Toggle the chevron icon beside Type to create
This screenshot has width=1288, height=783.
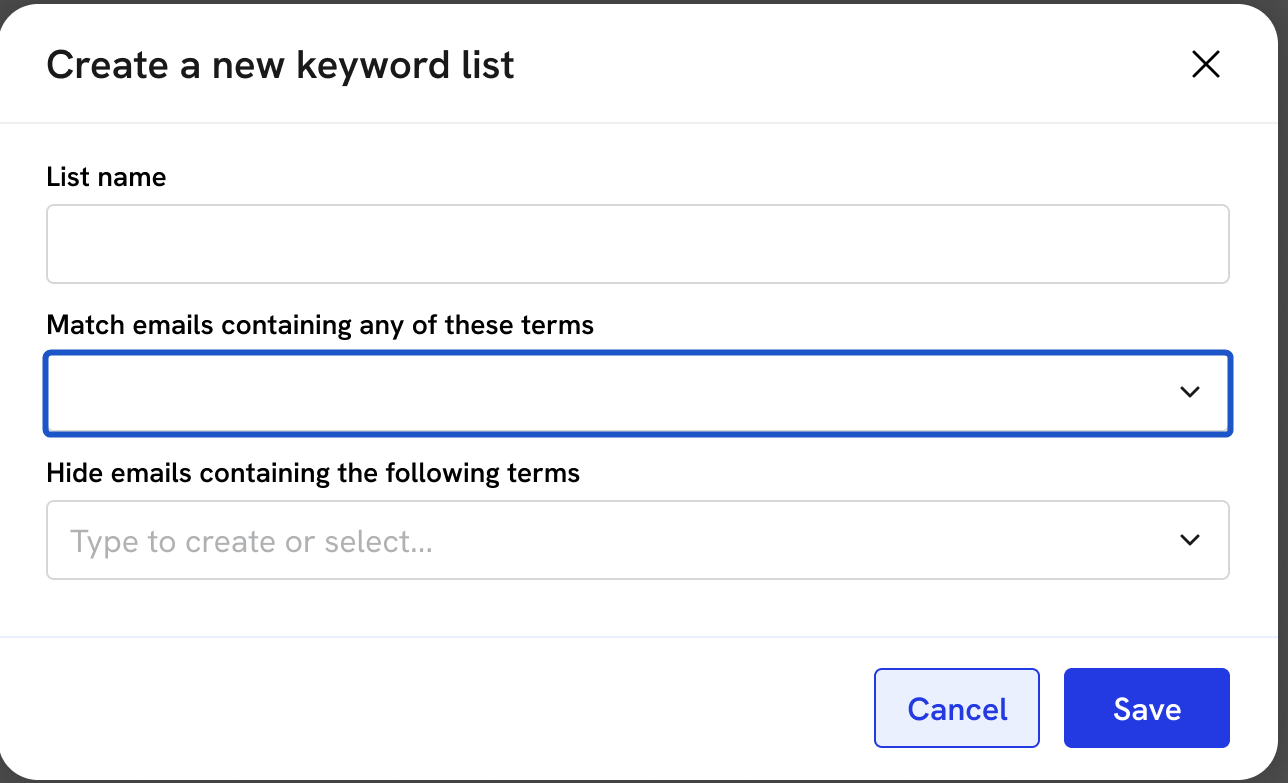pos(1189,540)
